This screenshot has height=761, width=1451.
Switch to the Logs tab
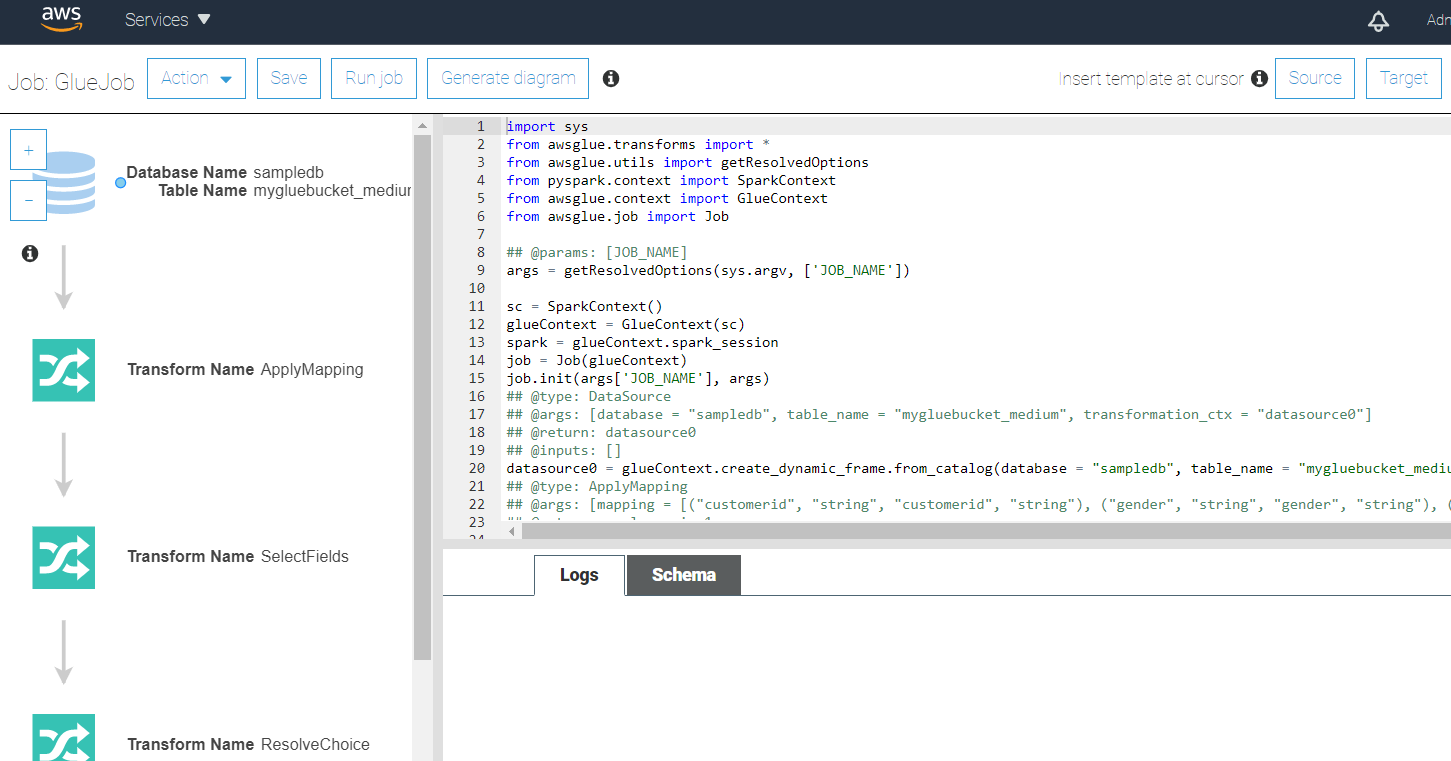[579, 575]
